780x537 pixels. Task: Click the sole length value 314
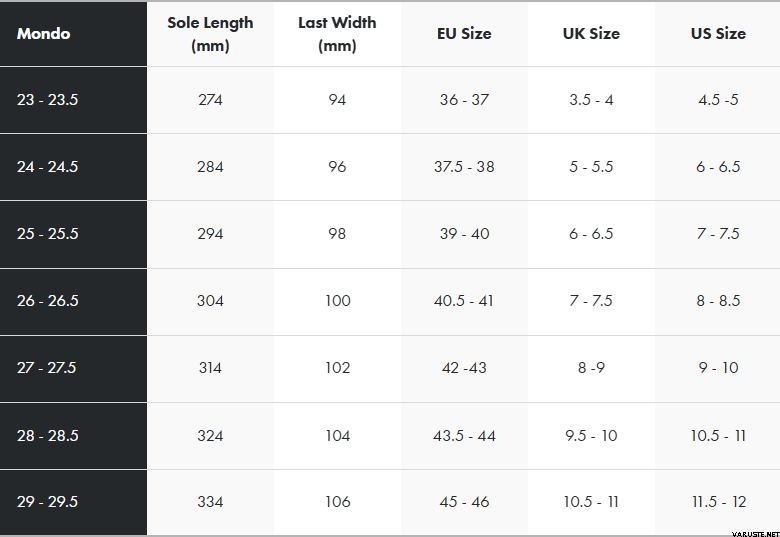(210, 368)
